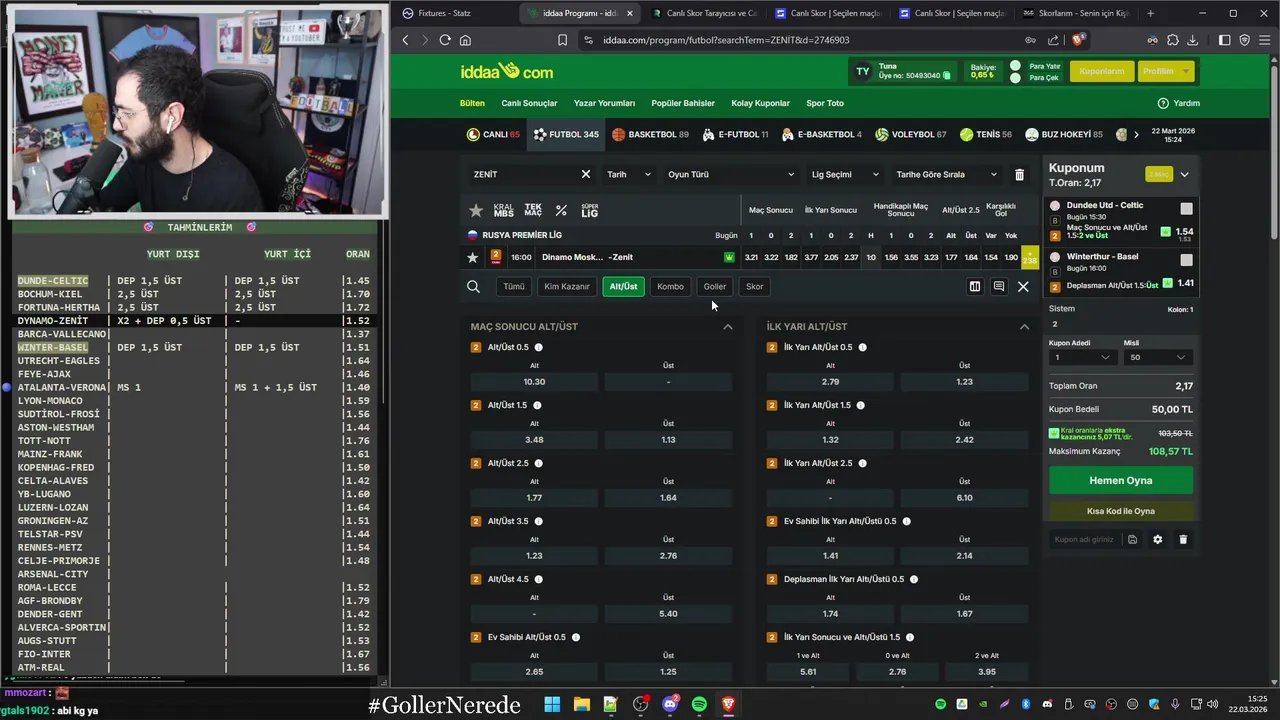This screenshot has height=720, width=1280.
Task: Open the Kuponlarım button
Action: point(1101,71)
